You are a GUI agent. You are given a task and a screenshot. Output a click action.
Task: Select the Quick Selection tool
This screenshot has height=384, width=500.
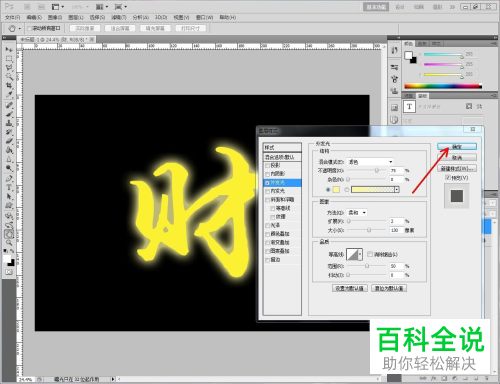pyautogui.click(x=9, y=77)
